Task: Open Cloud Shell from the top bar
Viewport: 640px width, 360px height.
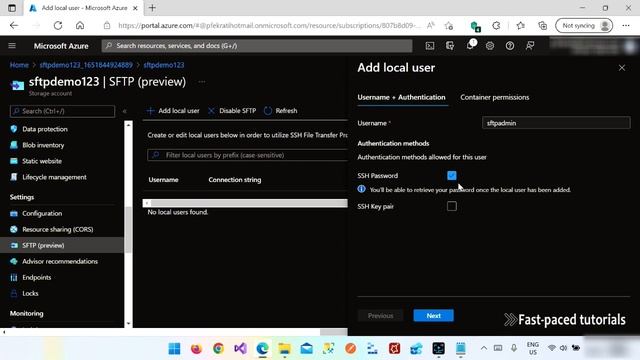Action: coord(430,46)
